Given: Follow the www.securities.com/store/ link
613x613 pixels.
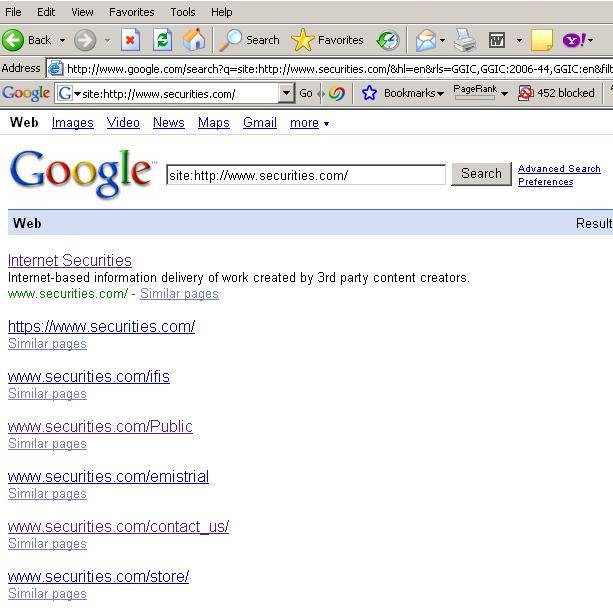Looking at the screenshot, I should (x=99, y=577).
